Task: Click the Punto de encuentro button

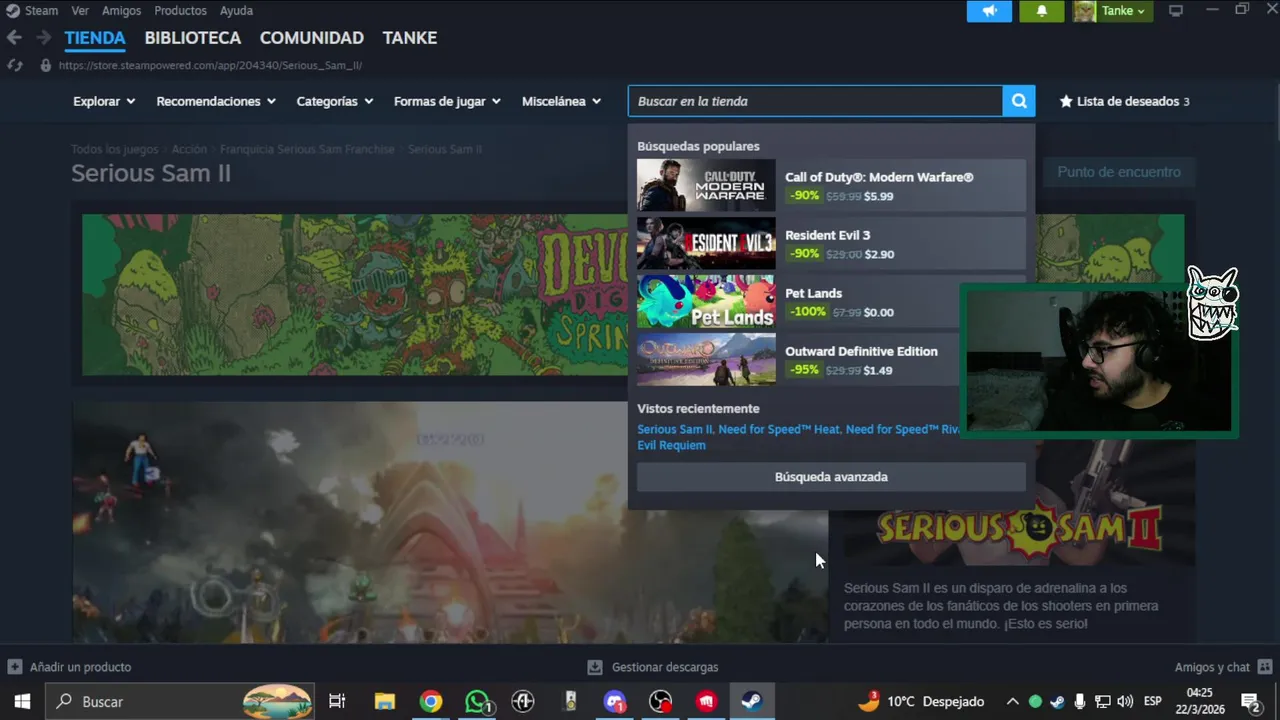Action: (1119, 172)
